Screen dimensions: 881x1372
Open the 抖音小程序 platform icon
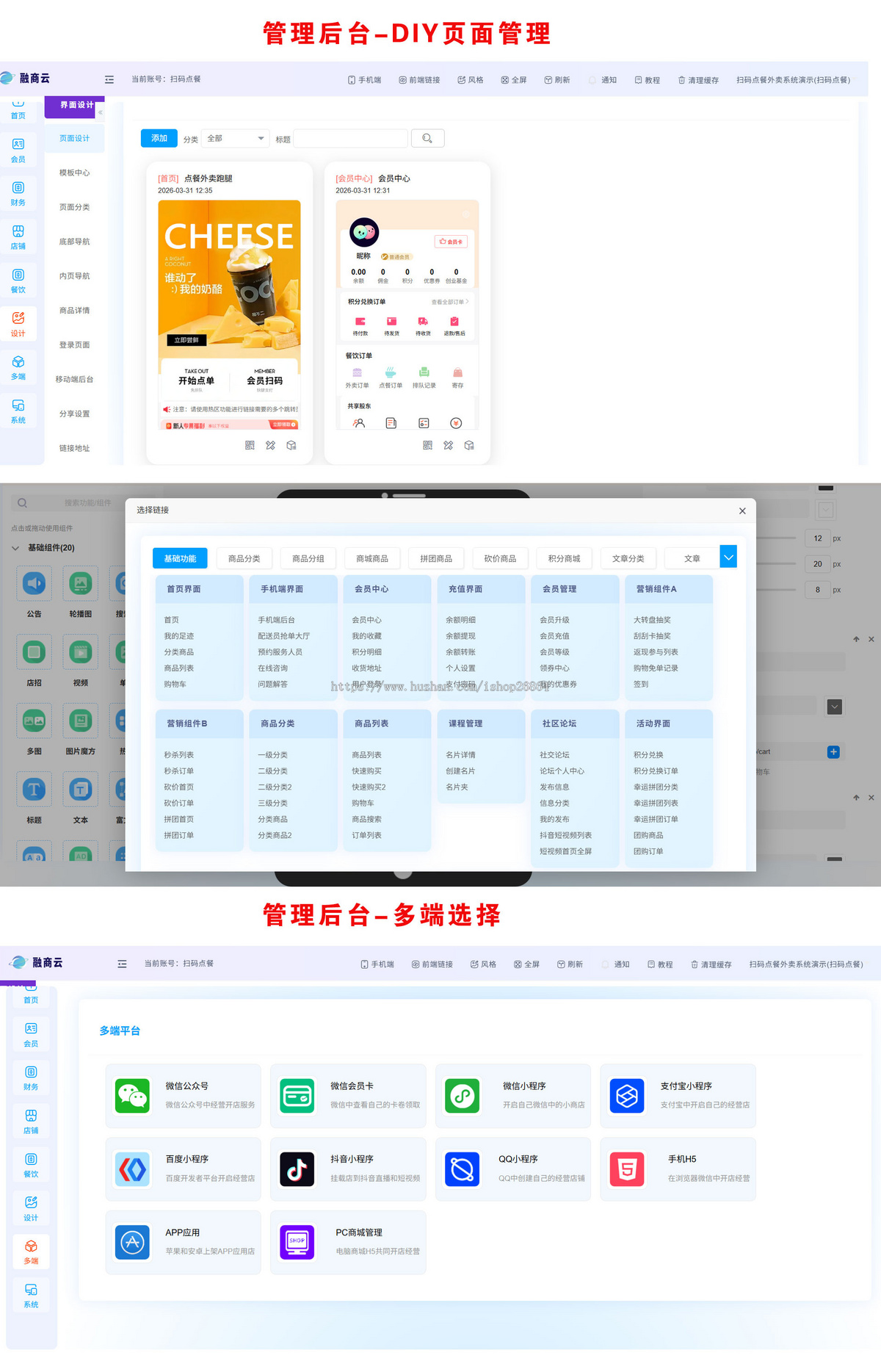[297, 1169]
